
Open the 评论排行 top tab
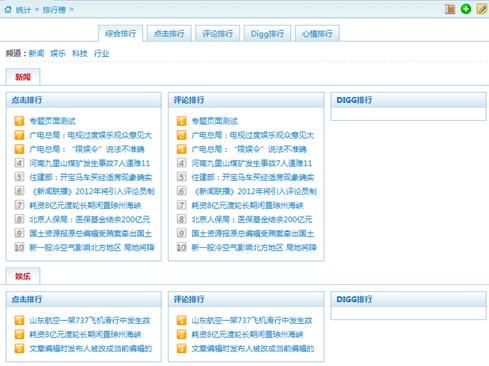217,33
